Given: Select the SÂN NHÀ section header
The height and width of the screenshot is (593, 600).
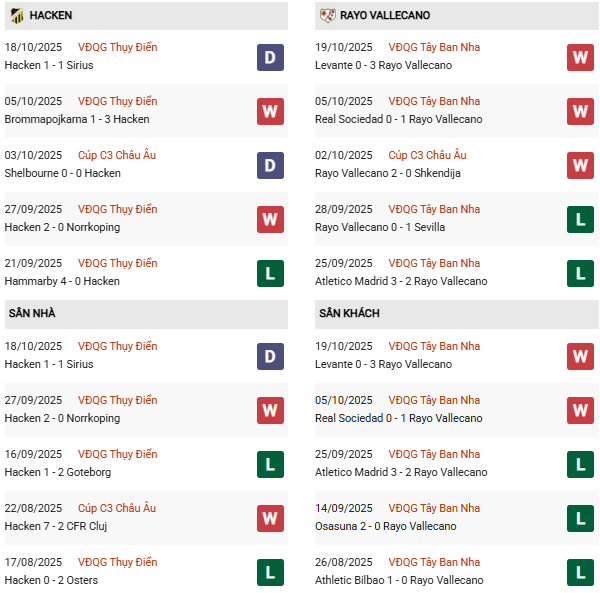Looking at the screenshot, I should click(32, 314).
